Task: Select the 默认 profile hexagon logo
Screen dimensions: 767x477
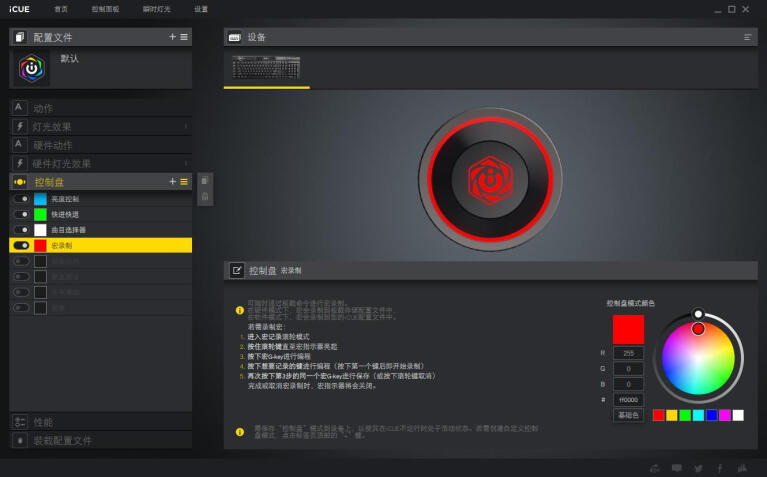Action: [x=31, y=68]
